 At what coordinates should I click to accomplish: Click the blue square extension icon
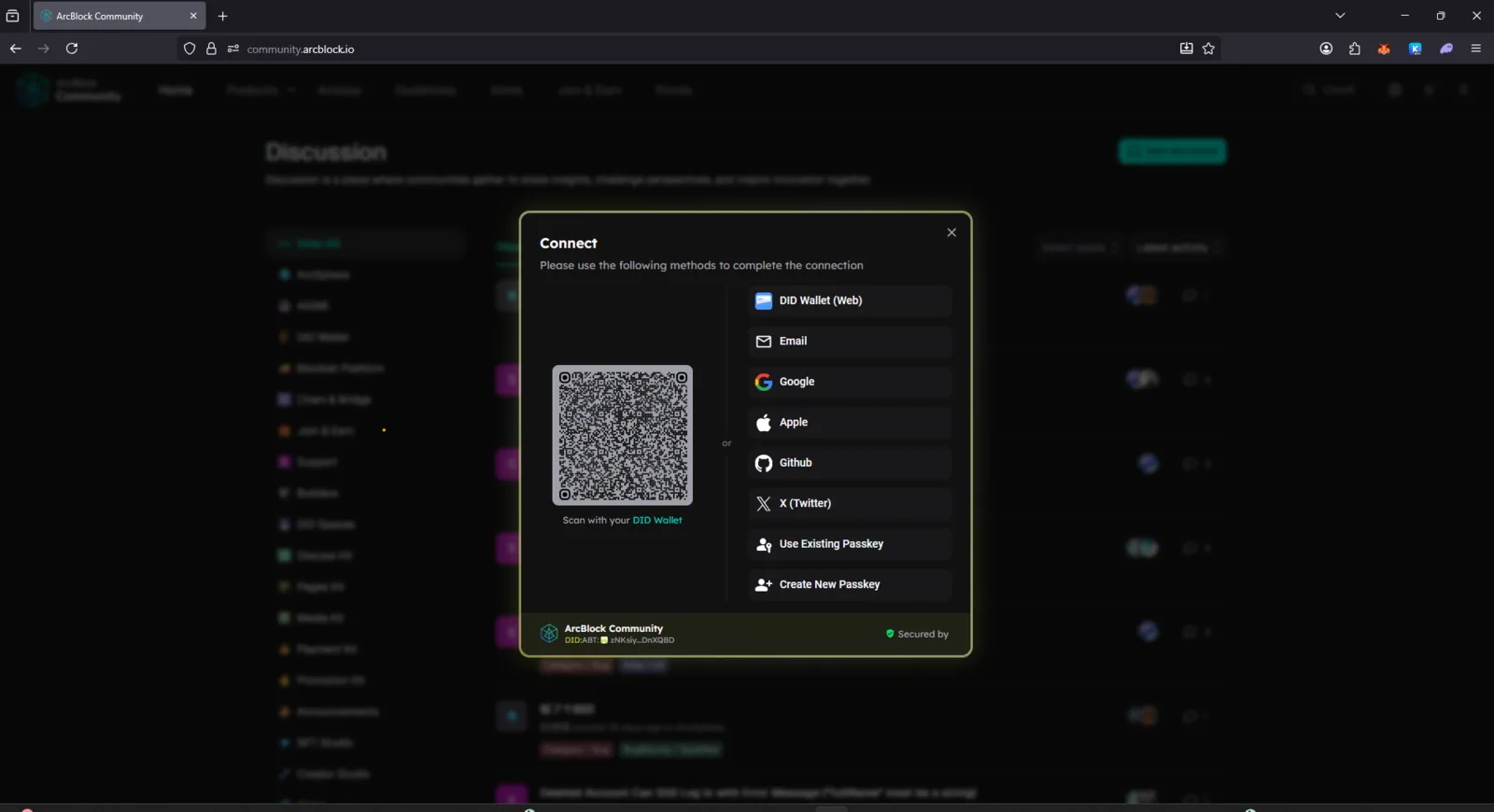[1416, 49]
